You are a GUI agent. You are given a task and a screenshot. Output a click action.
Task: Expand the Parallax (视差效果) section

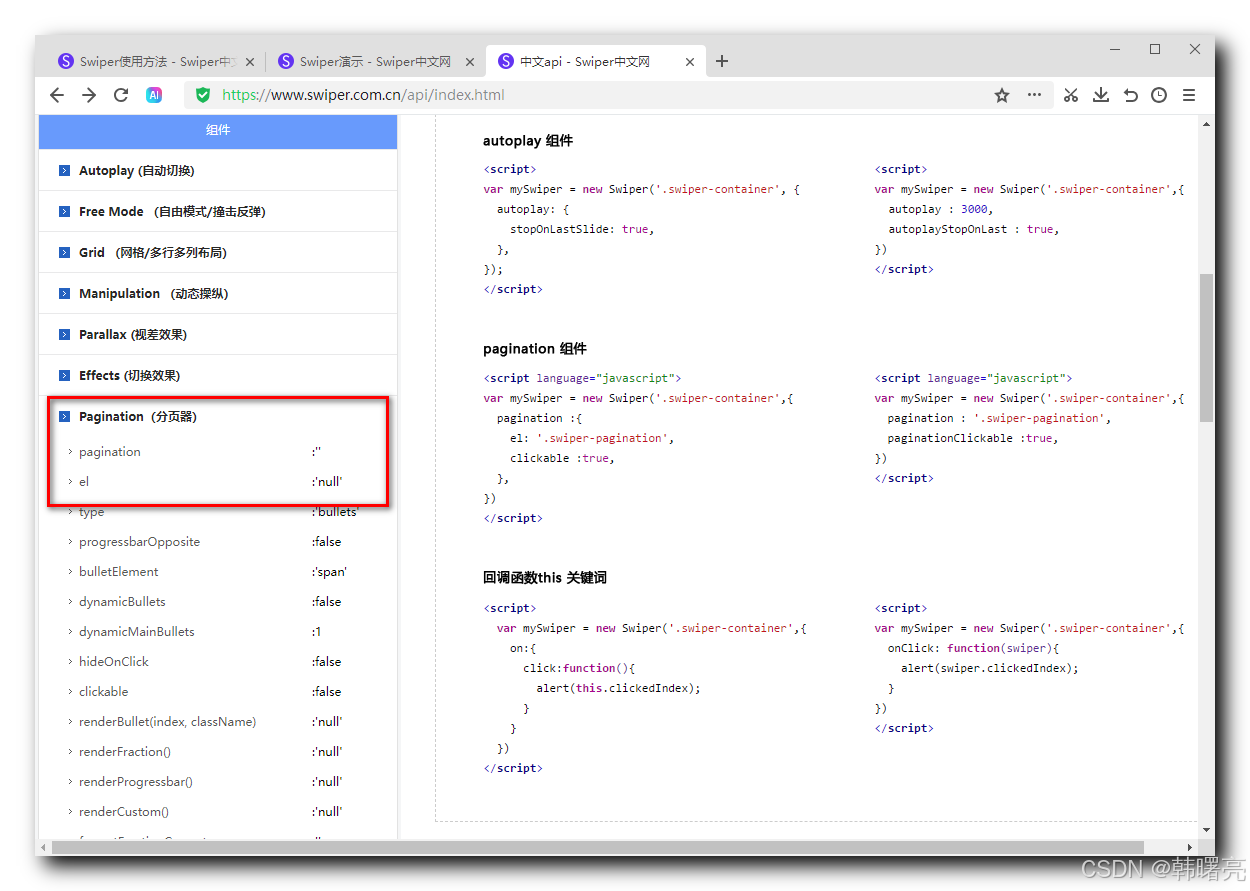(x=218, y=335)
